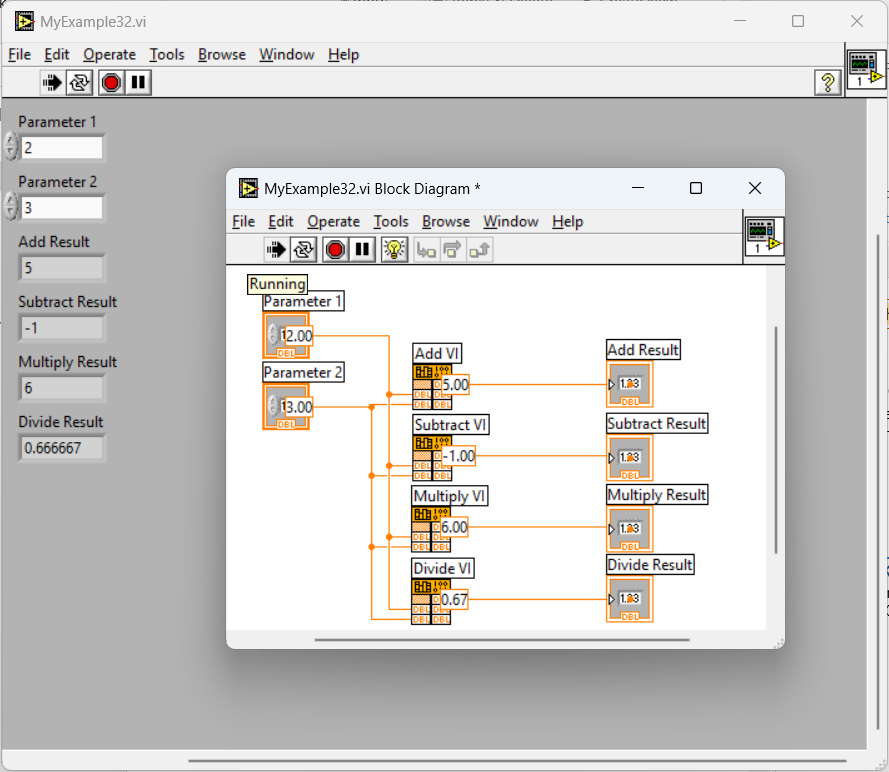The height and width of the screenshot is (772, 889).
Task: Abort execution in front panel toolbar
Action: point(111,83)
